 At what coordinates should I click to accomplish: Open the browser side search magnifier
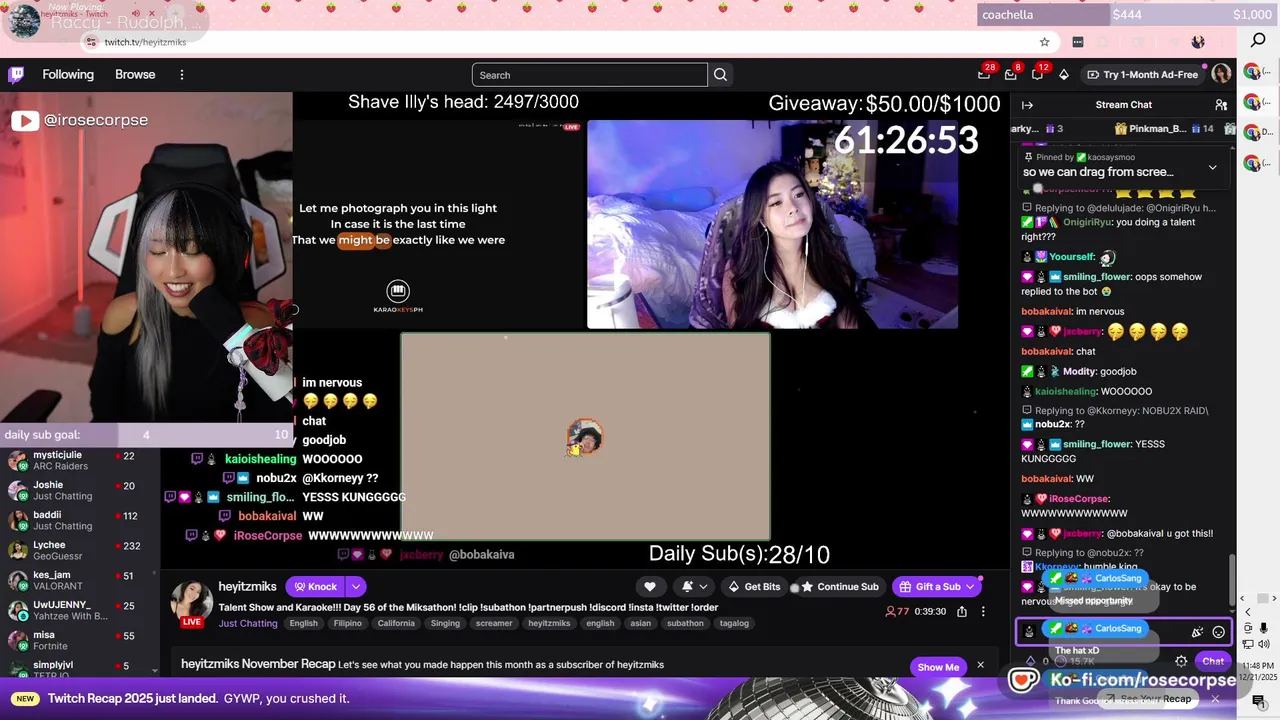coord(1259,40)
